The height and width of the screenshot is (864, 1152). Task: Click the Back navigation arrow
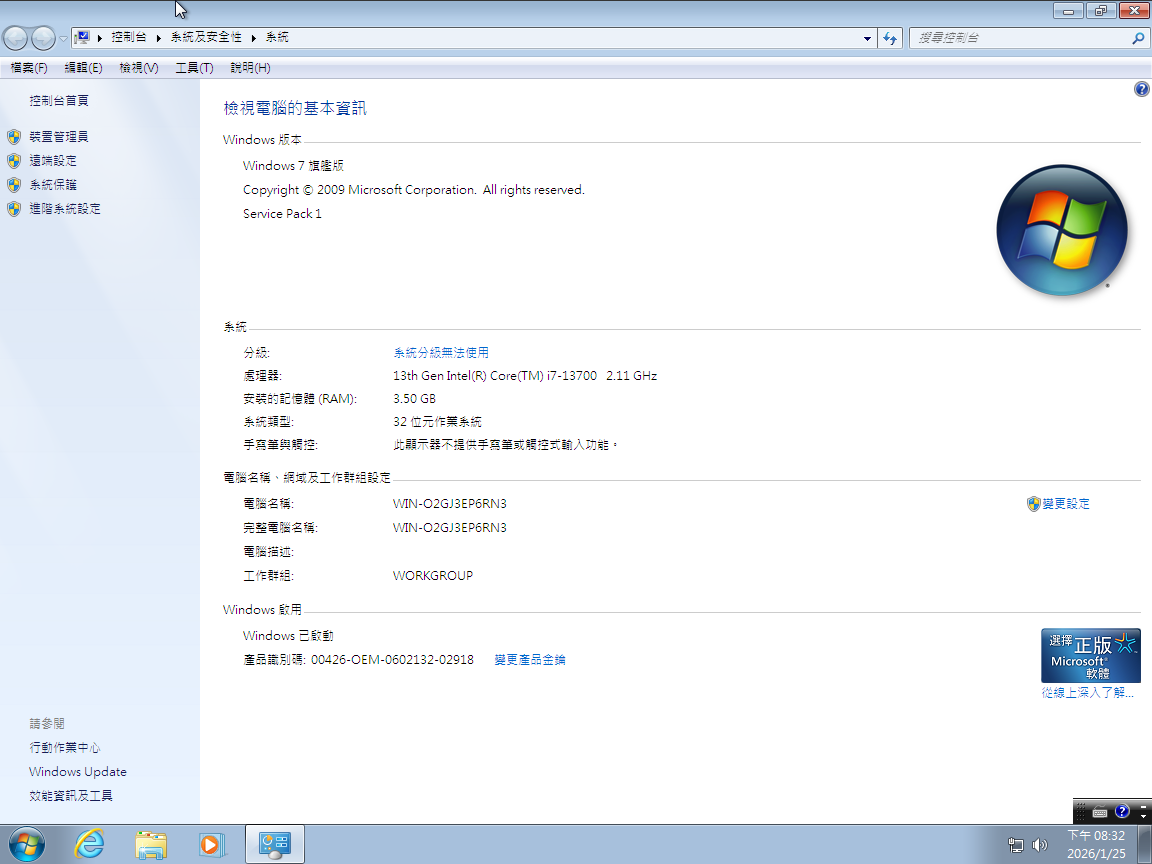pyautogui.click(x=15, y=37)
